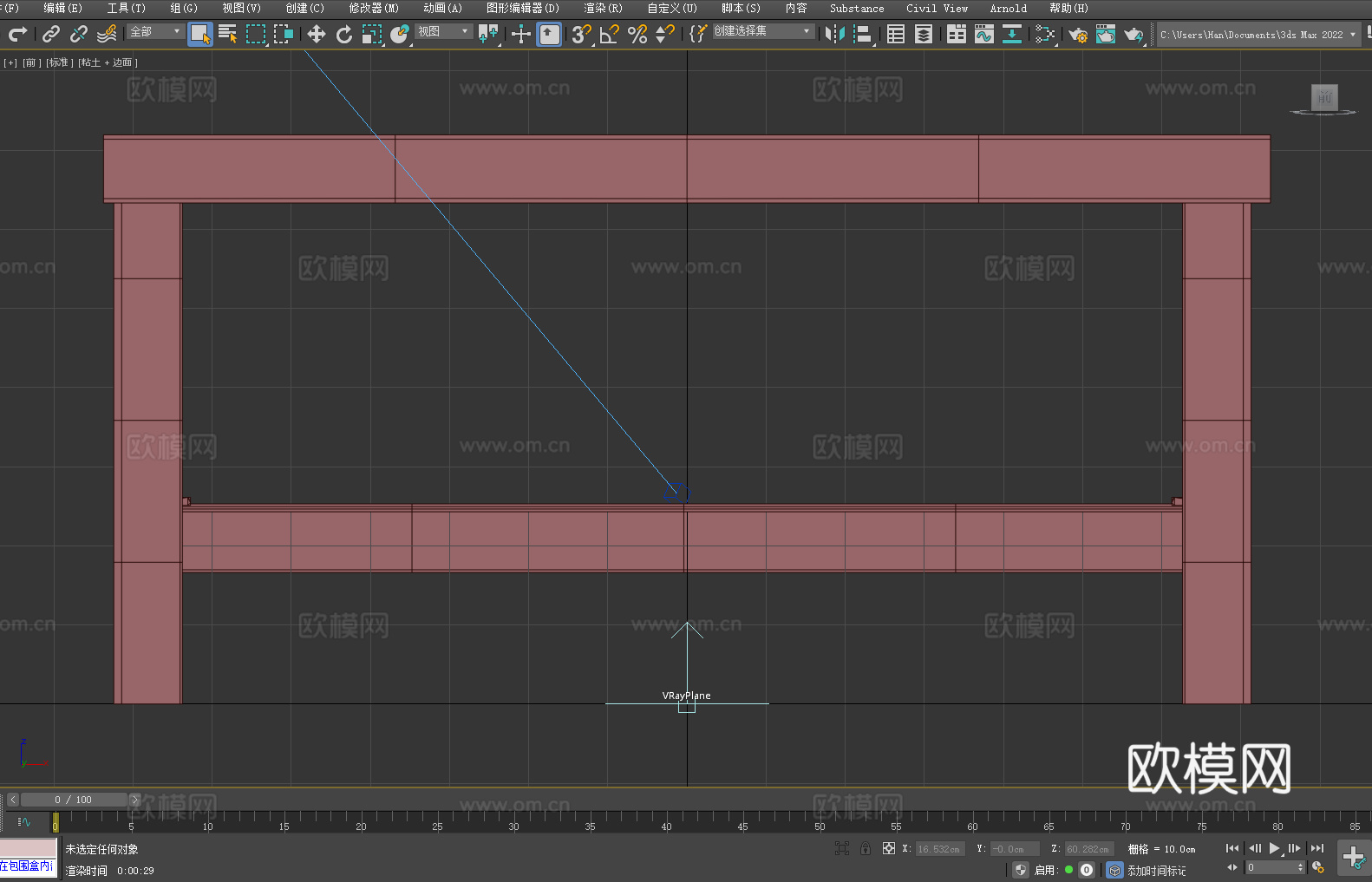
Task: Click time slider next frame arrow
Action: tap(134, 800)
